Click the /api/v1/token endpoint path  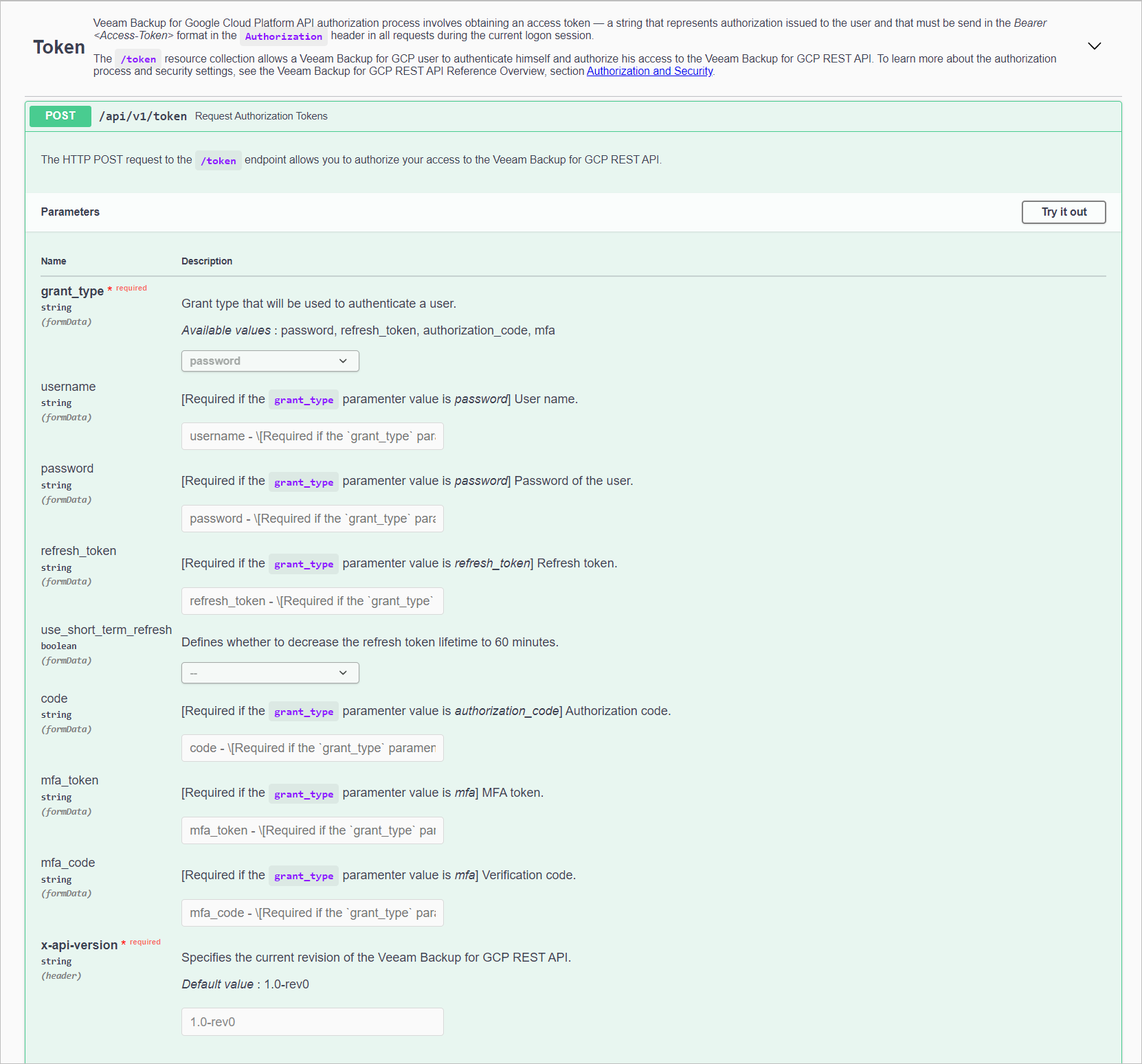(x=143, y=116)
